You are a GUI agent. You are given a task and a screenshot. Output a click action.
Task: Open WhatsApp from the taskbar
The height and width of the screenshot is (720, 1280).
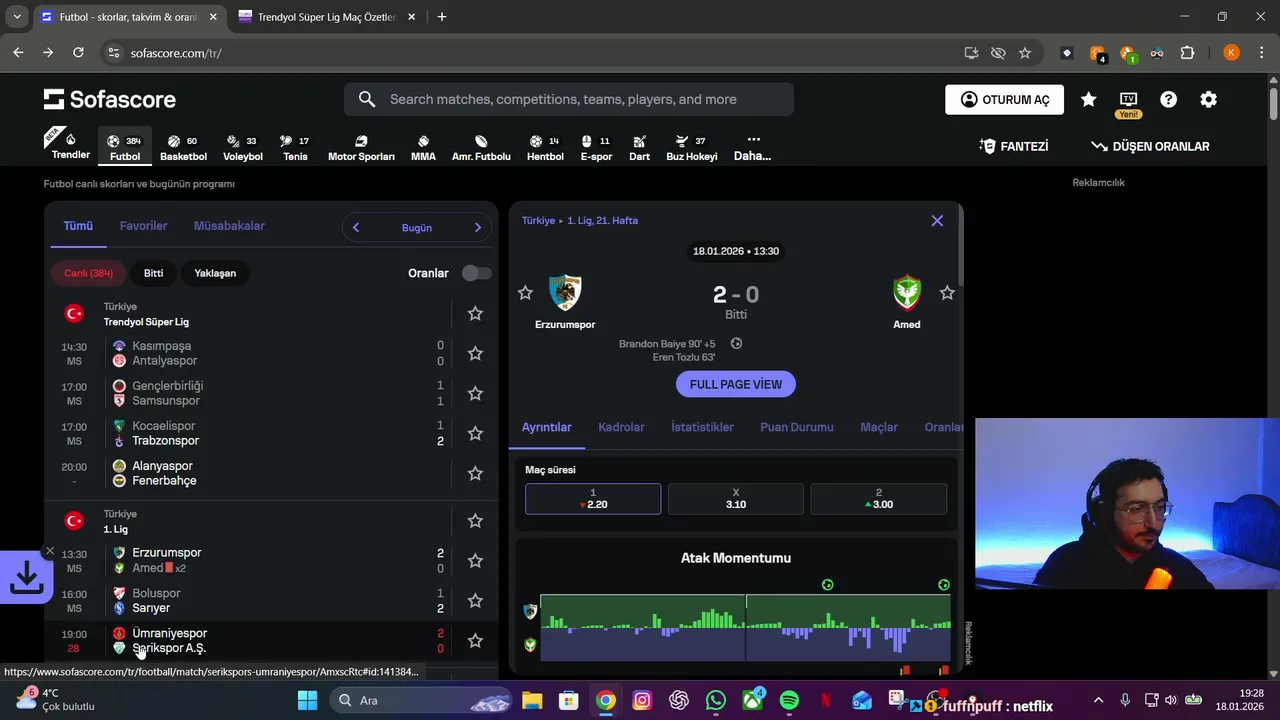click(x=715, y=700)
